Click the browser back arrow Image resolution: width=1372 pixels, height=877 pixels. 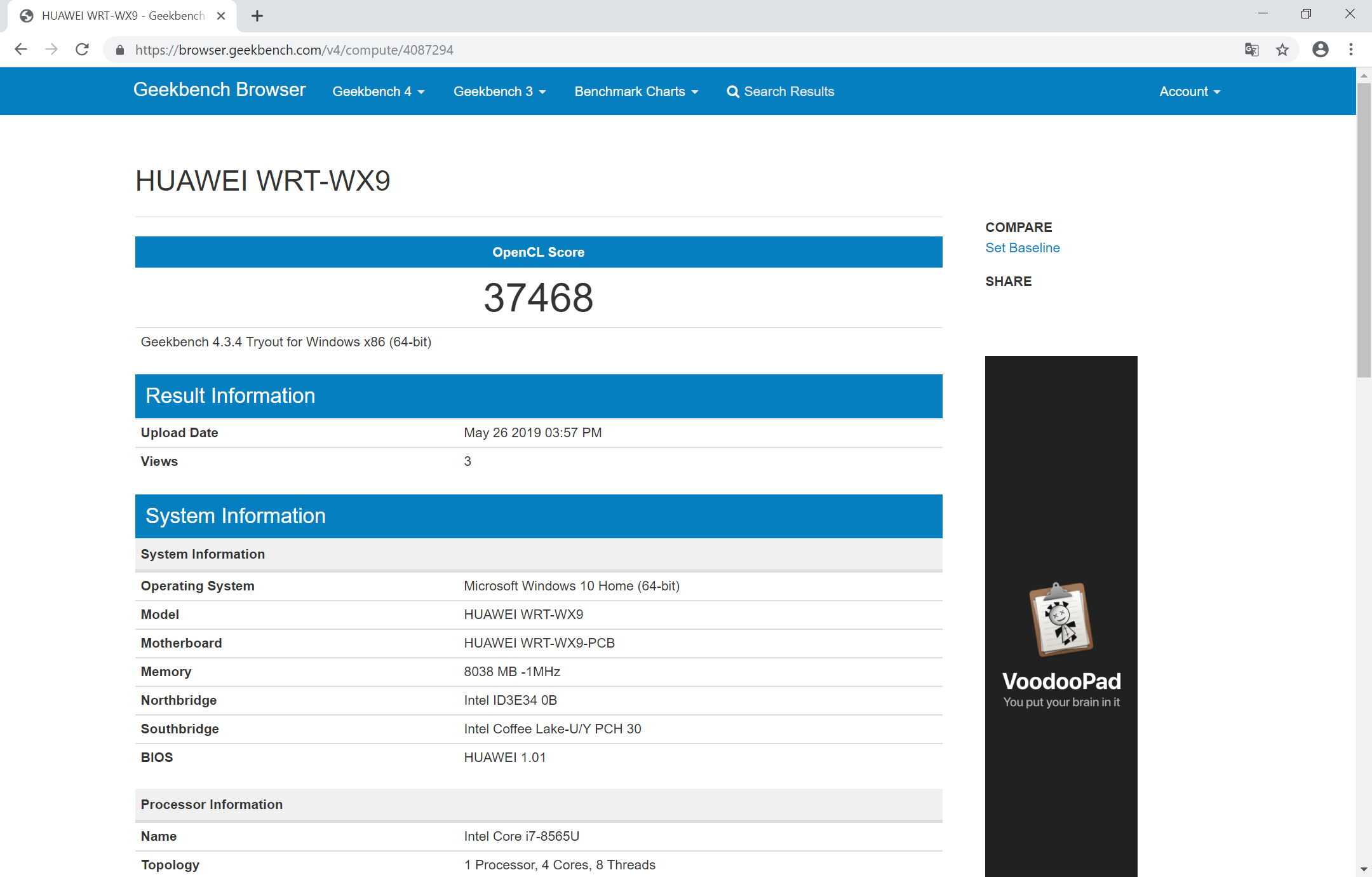click(21, 50)
